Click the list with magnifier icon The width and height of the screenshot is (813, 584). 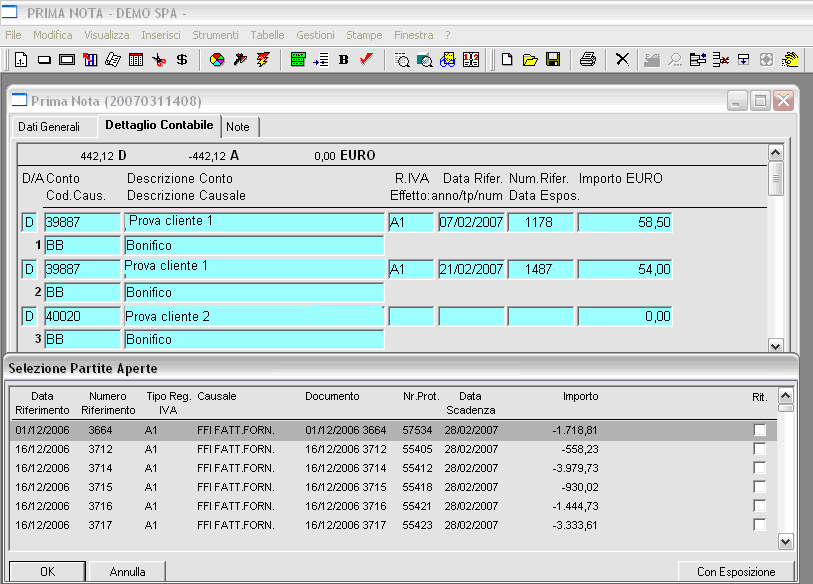click(402, 60)
